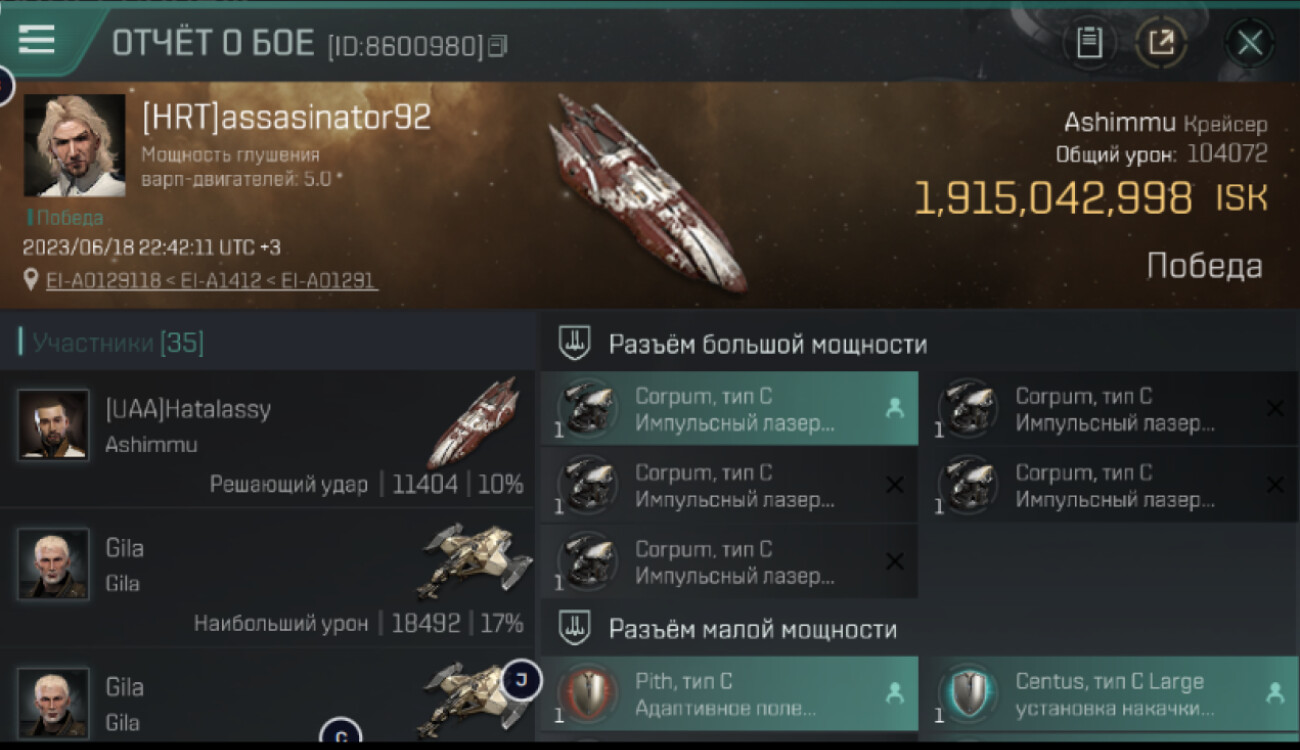Collapse low power slot section header

coord(919,629)
